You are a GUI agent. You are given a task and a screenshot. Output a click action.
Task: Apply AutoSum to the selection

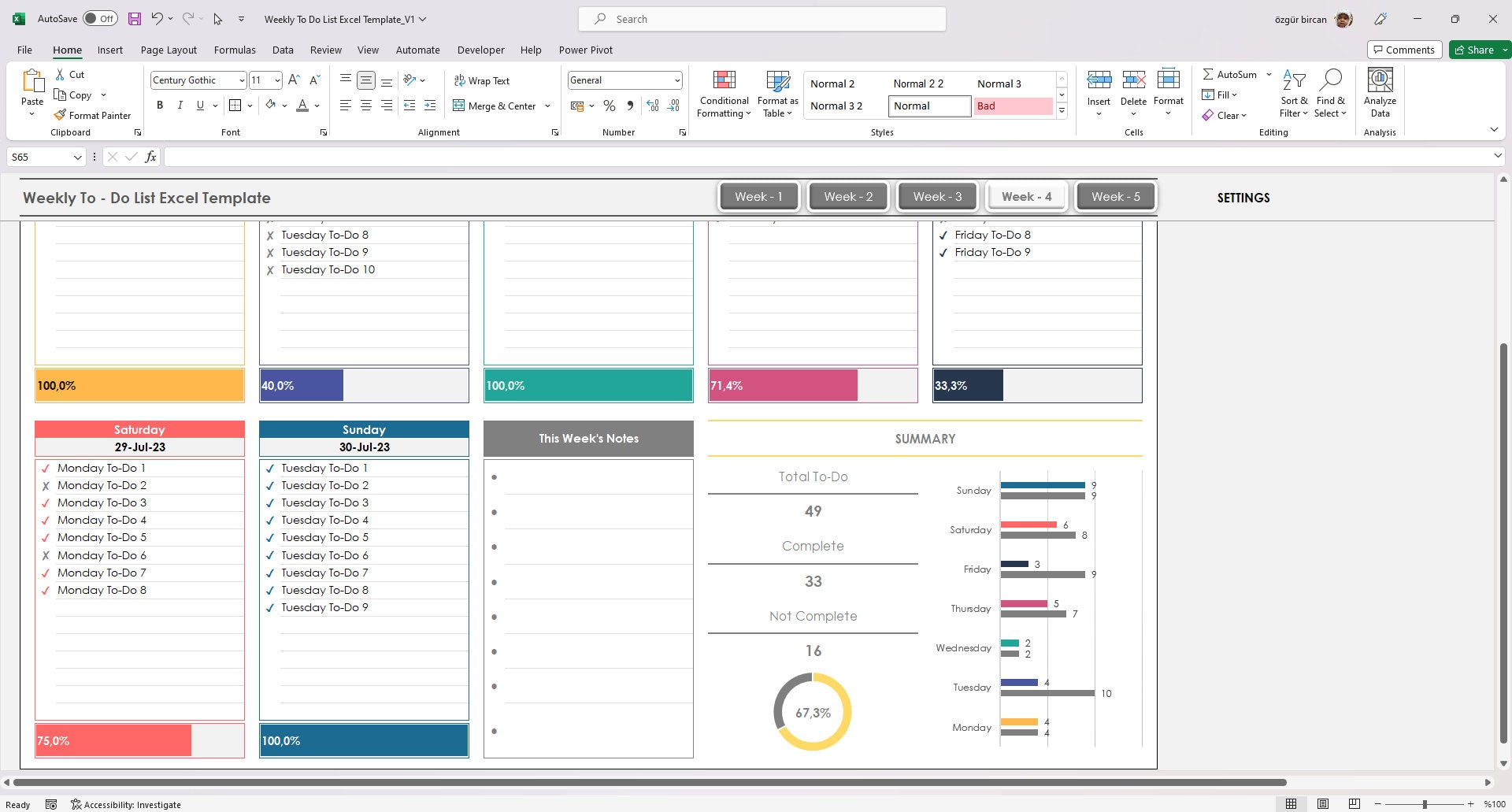[x=1231, y=74]
